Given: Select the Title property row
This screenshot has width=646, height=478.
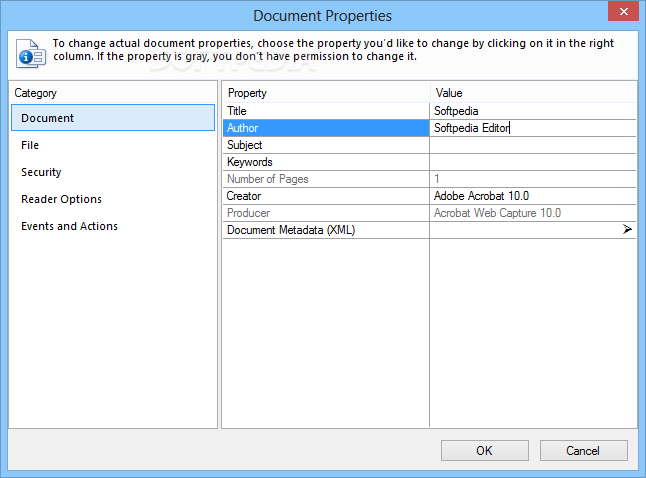Looking at the screenshot, I should click(x=326, y=111).
